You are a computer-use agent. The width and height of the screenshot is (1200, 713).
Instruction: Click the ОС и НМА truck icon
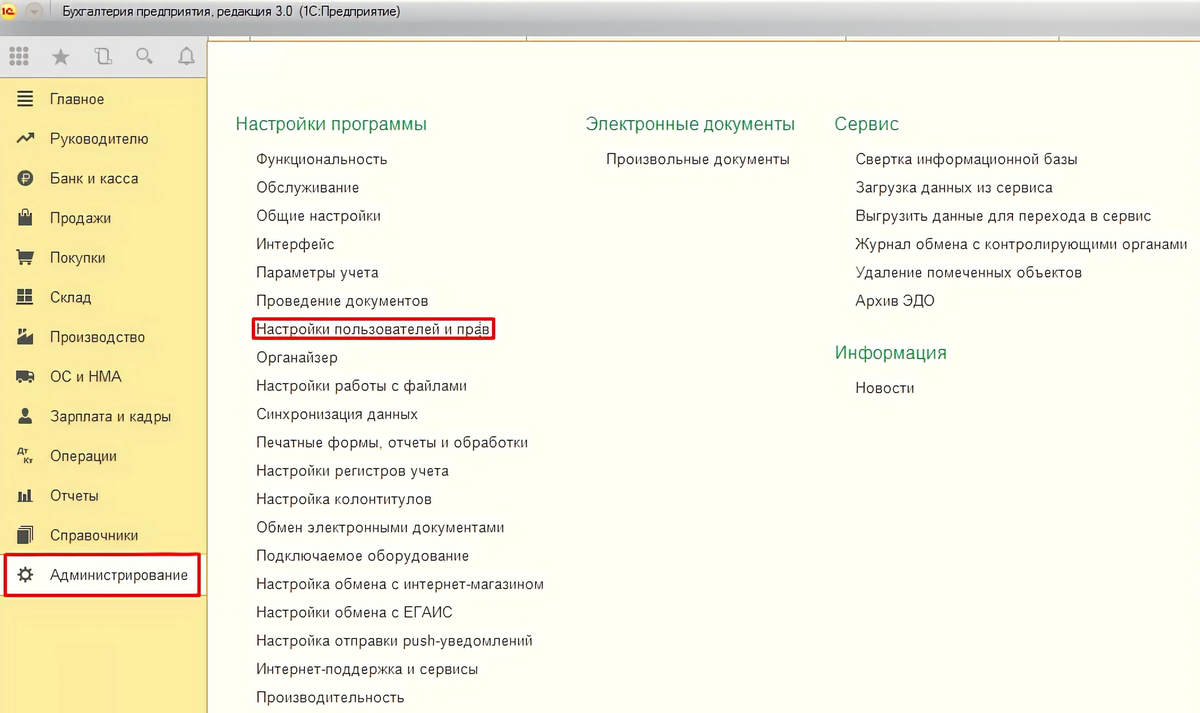click(26, 377)
